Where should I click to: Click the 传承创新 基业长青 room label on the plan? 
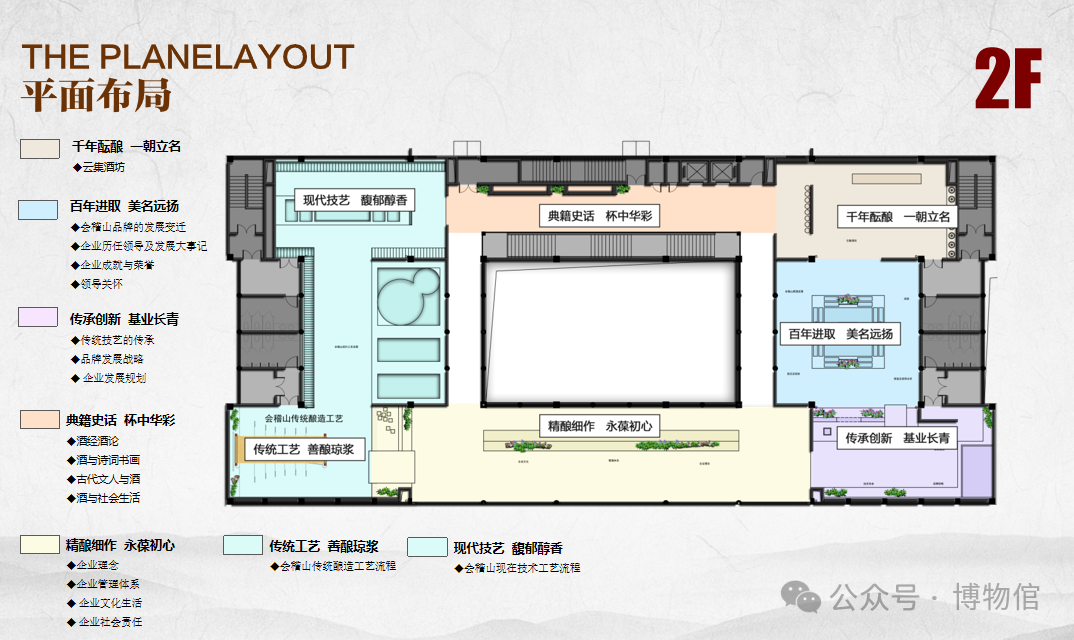(x=897, y=438)
